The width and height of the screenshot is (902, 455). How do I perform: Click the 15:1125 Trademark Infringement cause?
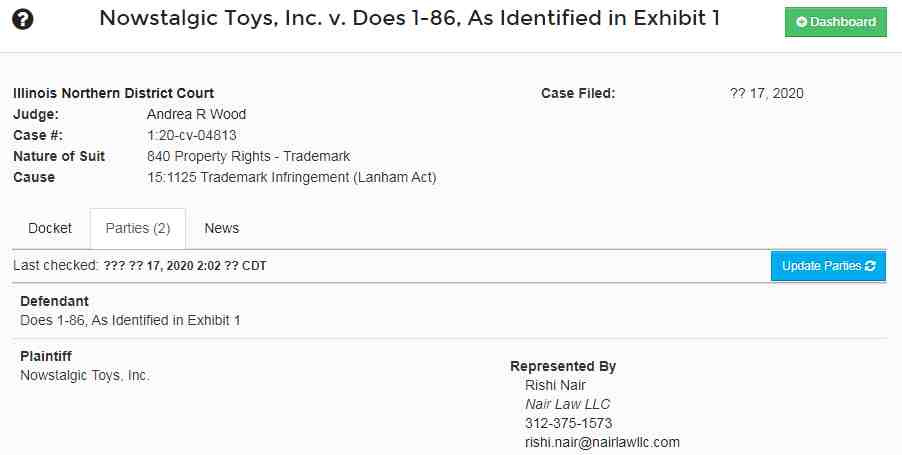(292, 177)
